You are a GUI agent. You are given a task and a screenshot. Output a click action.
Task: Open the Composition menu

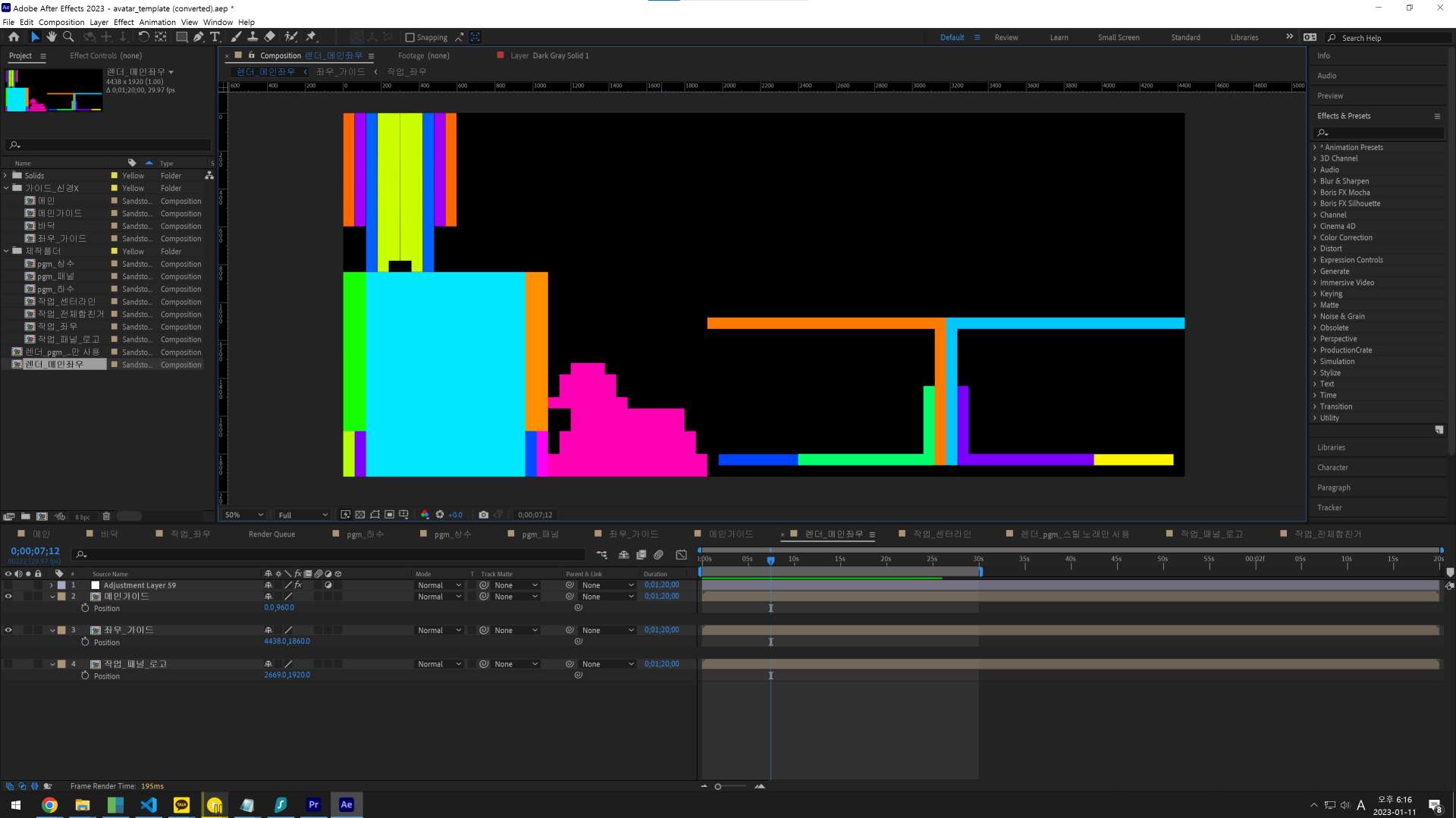pyautogui.click(x=61, y=22)
